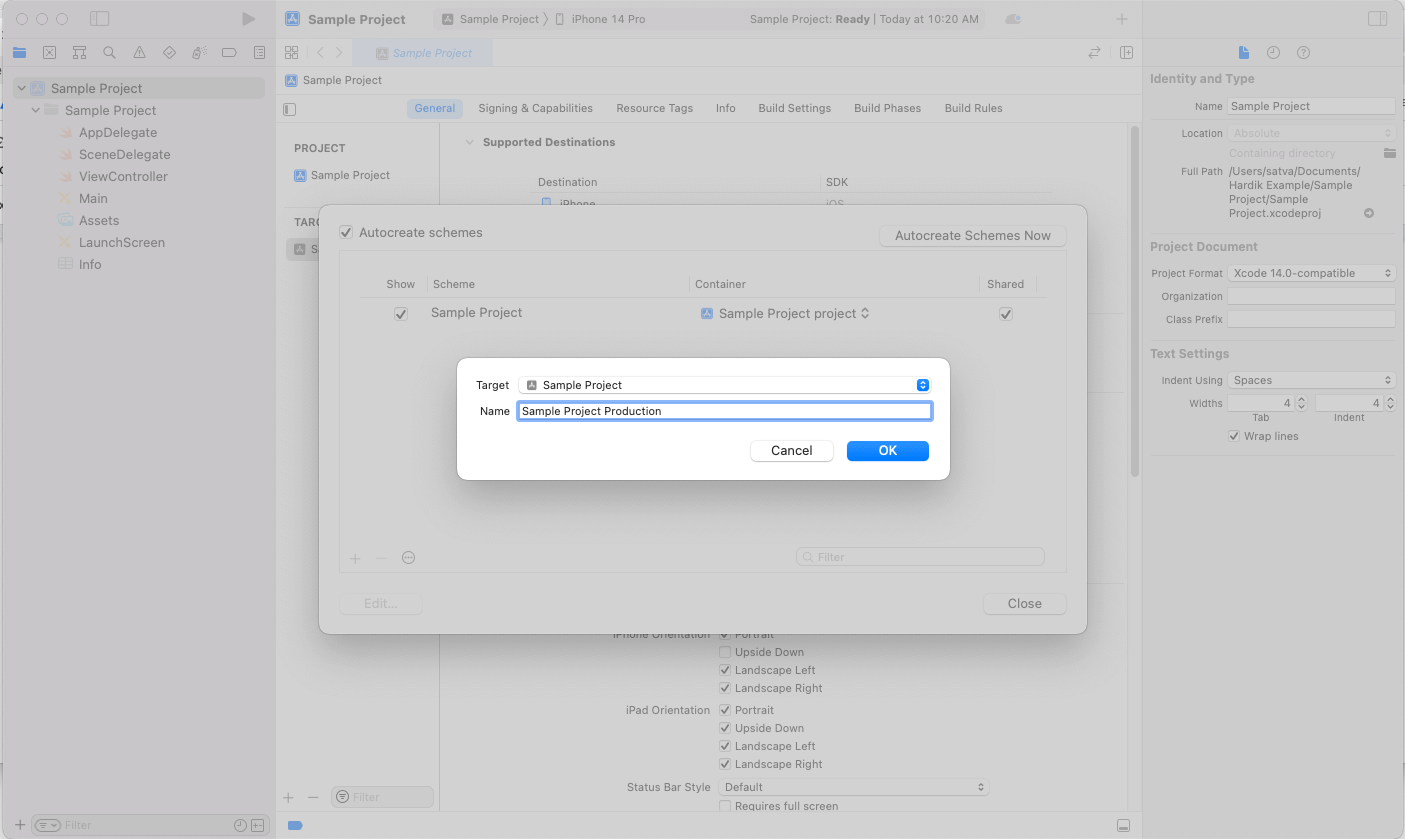The image size is (1405, 839).
Task: Click the editor split swap arrows icon
Action: pyautogui.click(x=1094, y=53)
